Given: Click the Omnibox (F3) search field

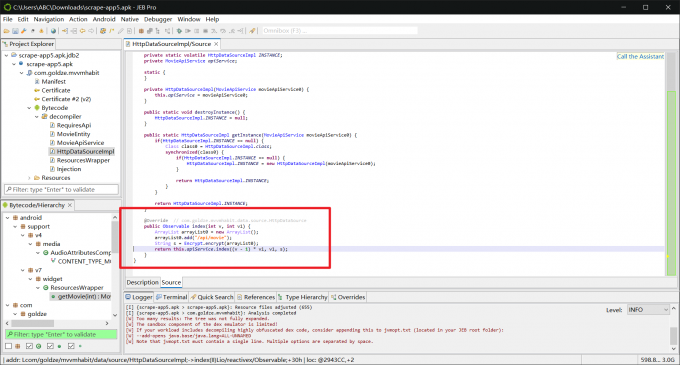Looking at the screenshot, I should 339,31.
